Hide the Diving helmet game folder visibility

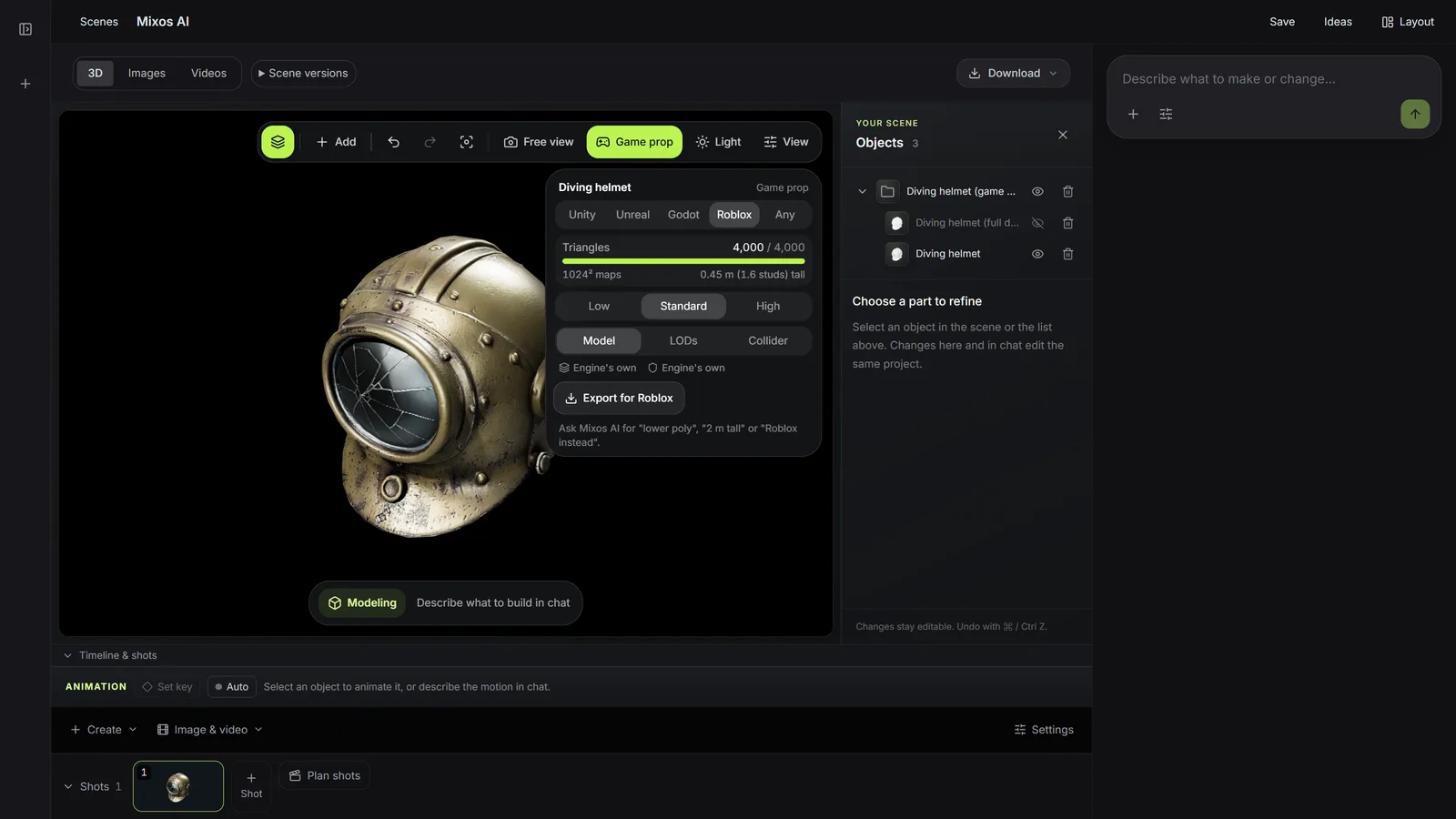coord(1037,191)
